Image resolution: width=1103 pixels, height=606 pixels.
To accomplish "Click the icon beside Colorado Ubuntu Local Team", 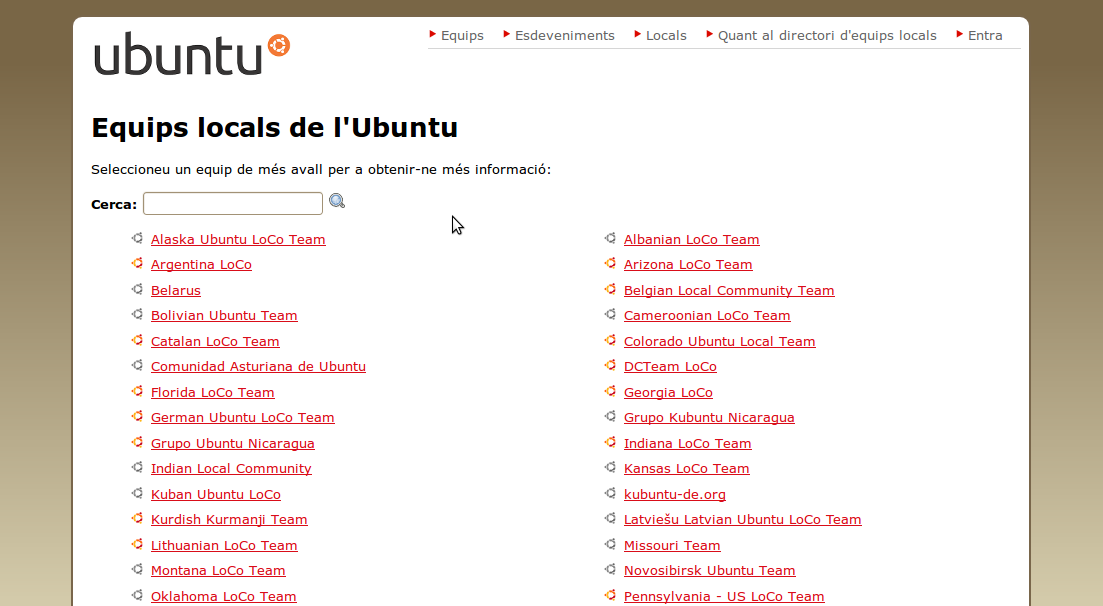I will pyautogui.click(x=610, y=341).
